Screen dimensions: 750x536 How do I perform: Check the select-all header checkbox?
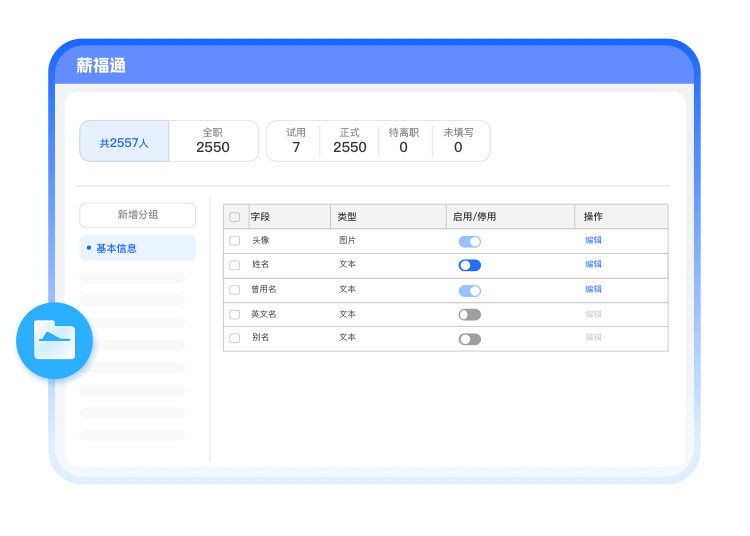click(234, 217)
